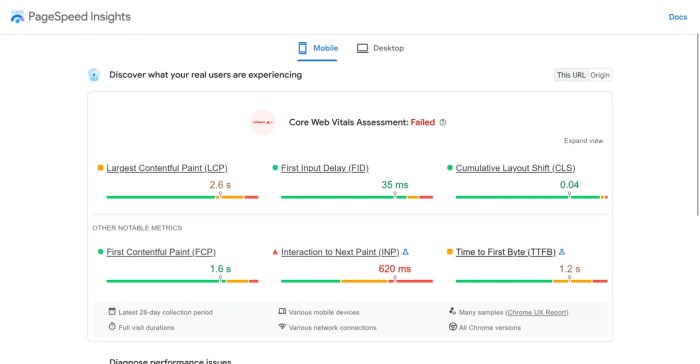The width and height of the screenshot is (700, 364).
Task: Click the LCP distribution bar
Action: [182, 197]
